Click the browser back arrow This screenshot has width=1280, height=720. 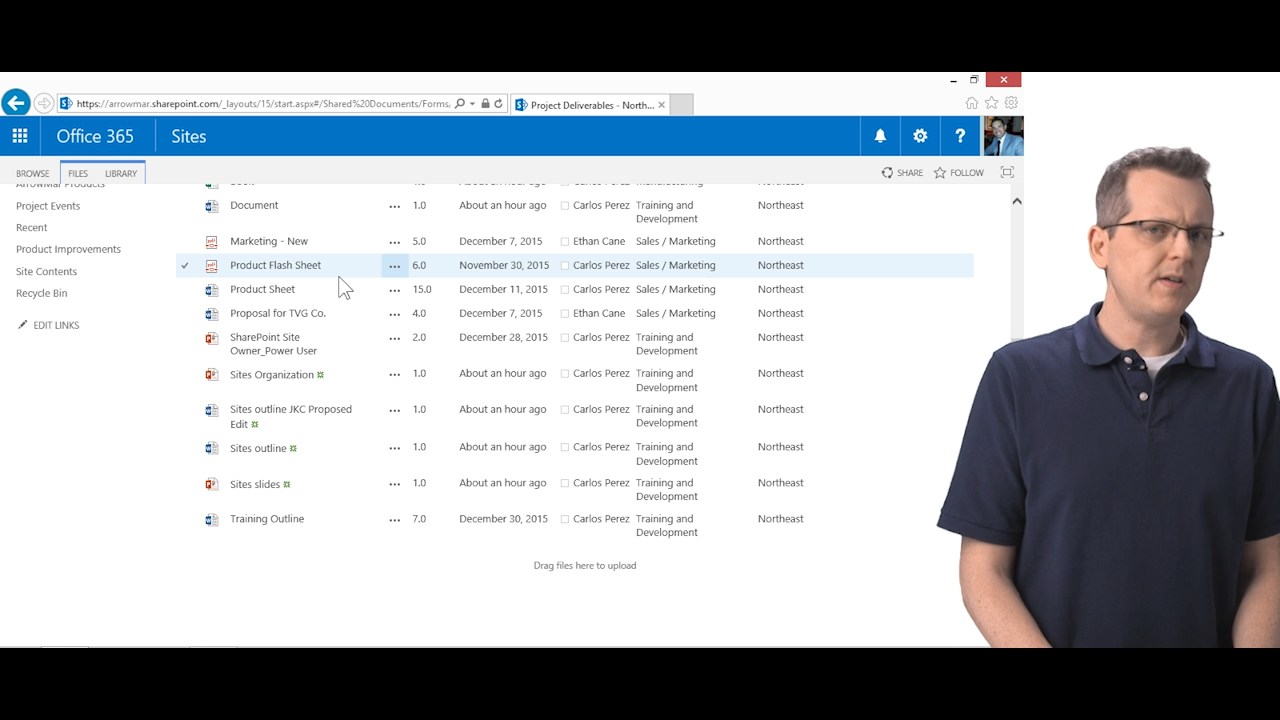[x=16, y=103]
